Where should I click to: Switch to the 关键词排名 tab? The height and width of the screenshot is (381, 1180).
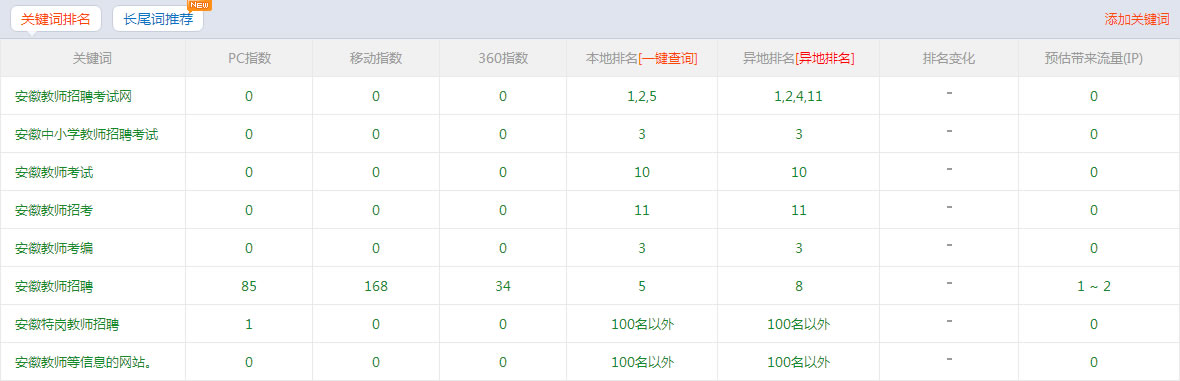[x=56, y=20]
